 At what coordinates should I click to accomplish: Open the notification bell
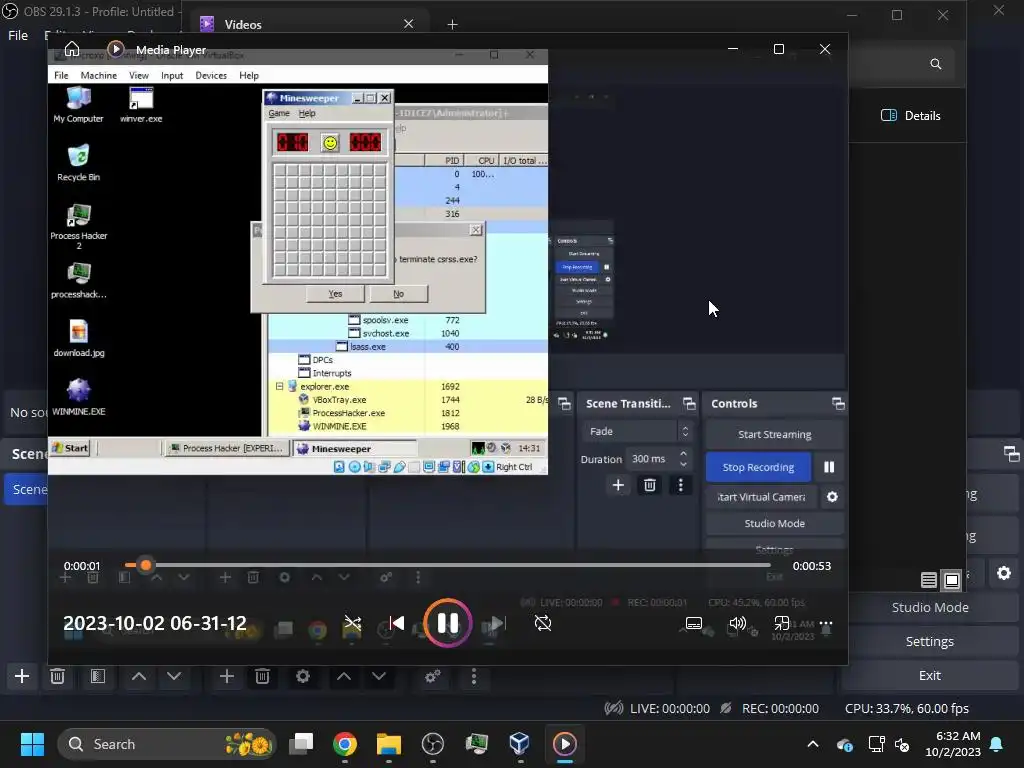(x=997, y=744)
